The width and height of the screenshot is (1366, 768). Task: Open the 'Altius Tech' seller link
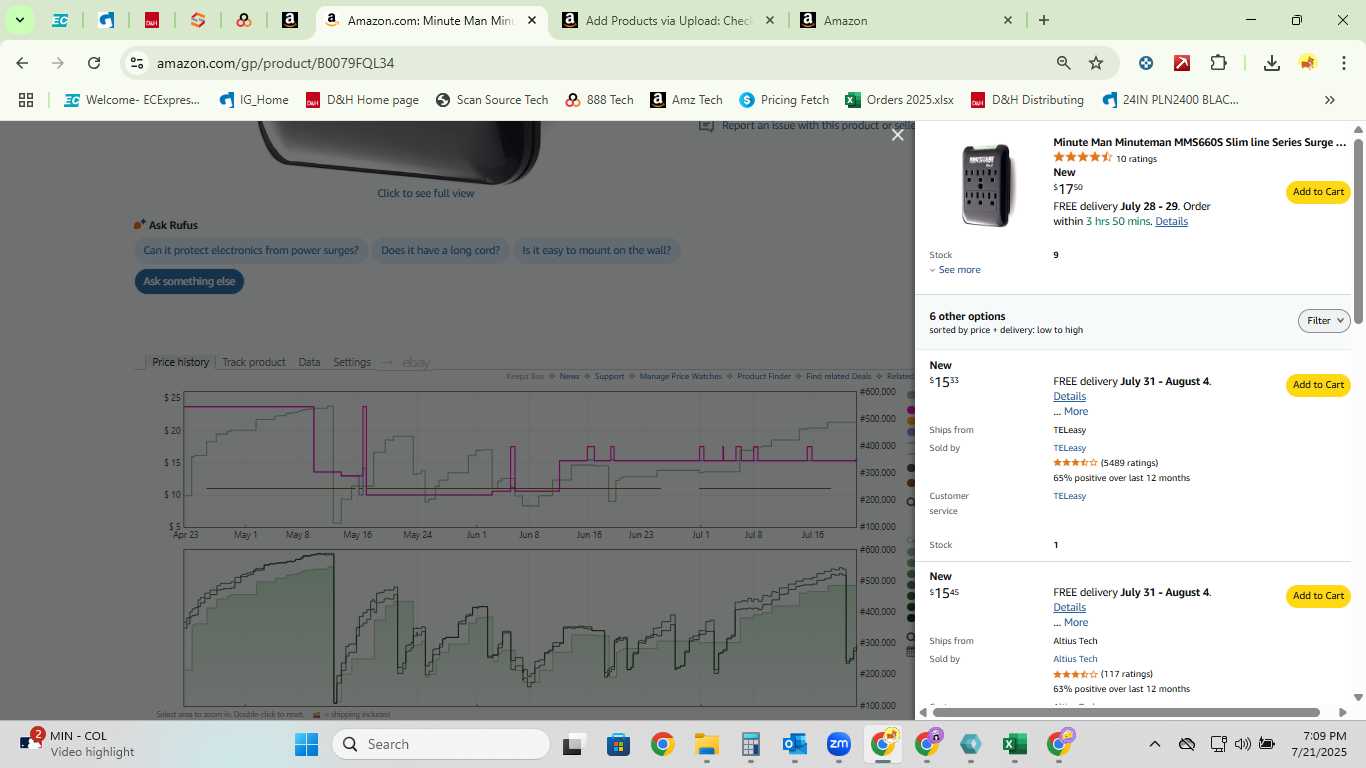pyautogui.click(x=1075, y=659)
